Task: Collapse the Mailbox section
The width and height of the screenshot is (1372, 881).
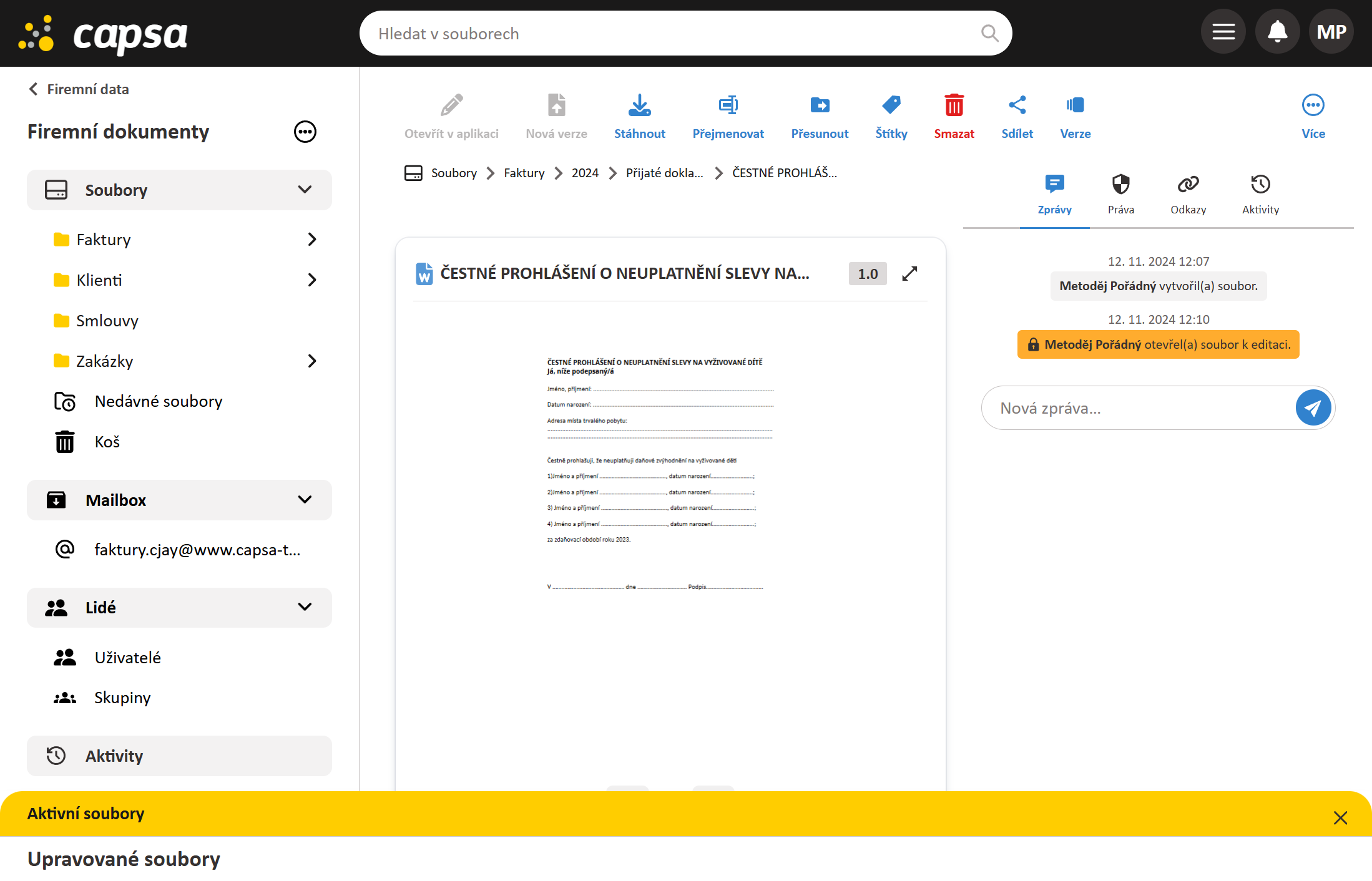Action: coord(305,500)
